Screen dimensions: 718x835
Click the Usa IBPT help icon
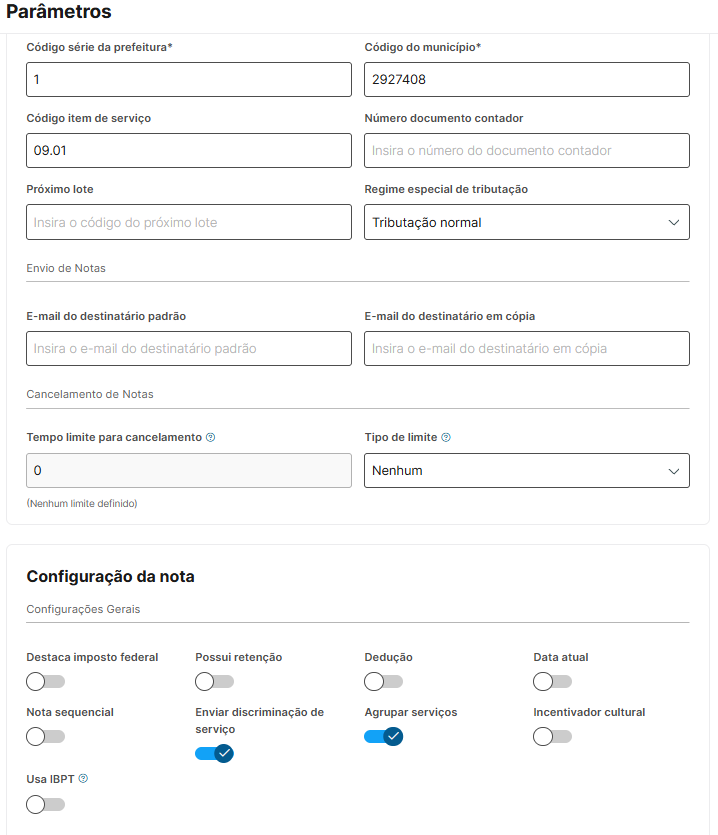pyautogui.click(x=83, y=778)
